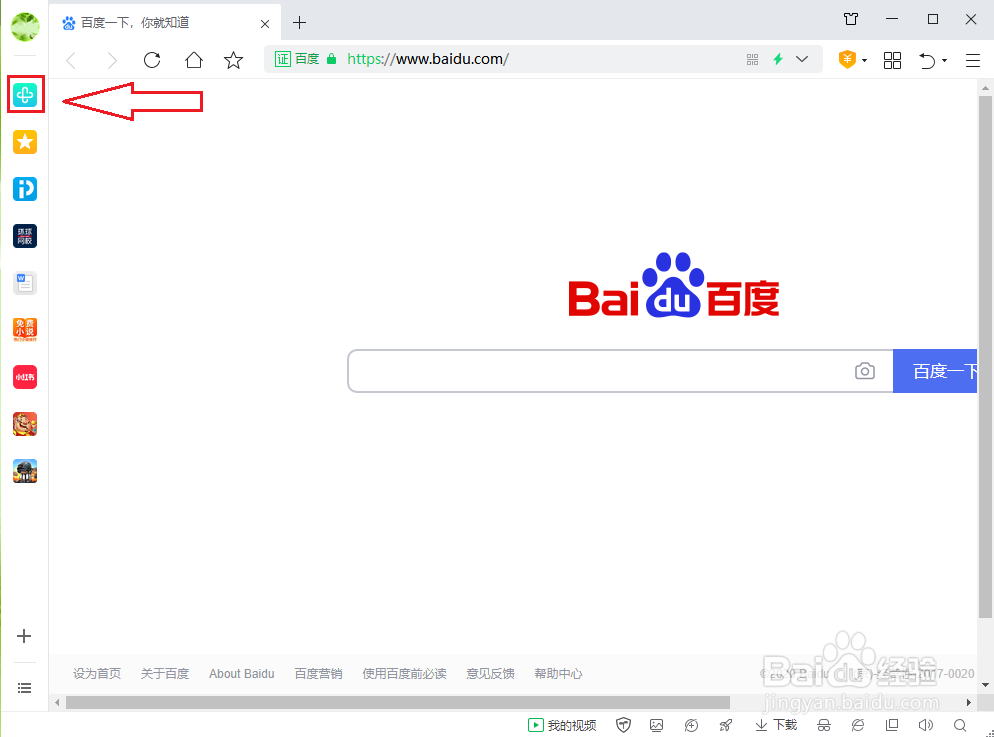Image resolution: width=994 pixels, height=737 pixels.
Task: Open zoom magnifier in status bar
Action: pyautogui.click(x=960, y=725)
